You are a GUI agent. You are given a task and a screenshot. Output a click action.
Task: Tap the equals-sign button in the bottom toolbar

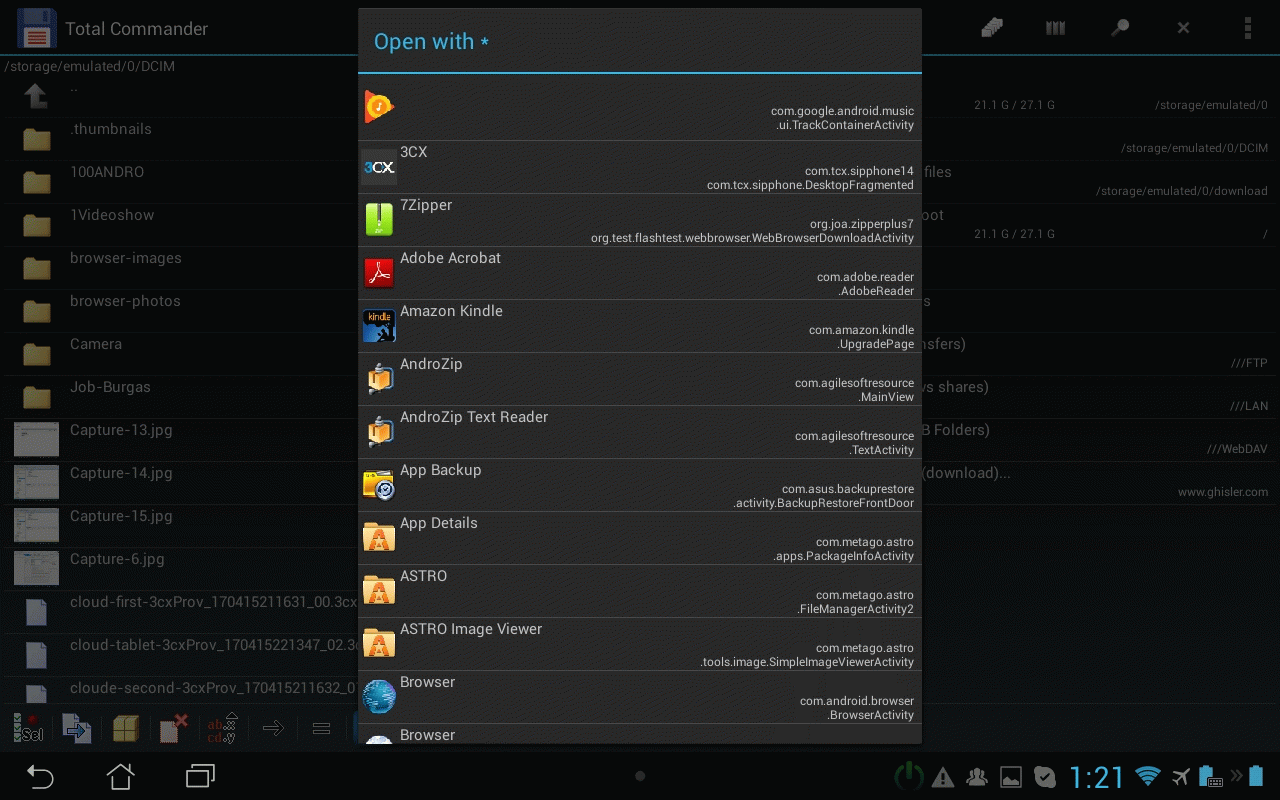pyautogui.click(x=321, y=729)
